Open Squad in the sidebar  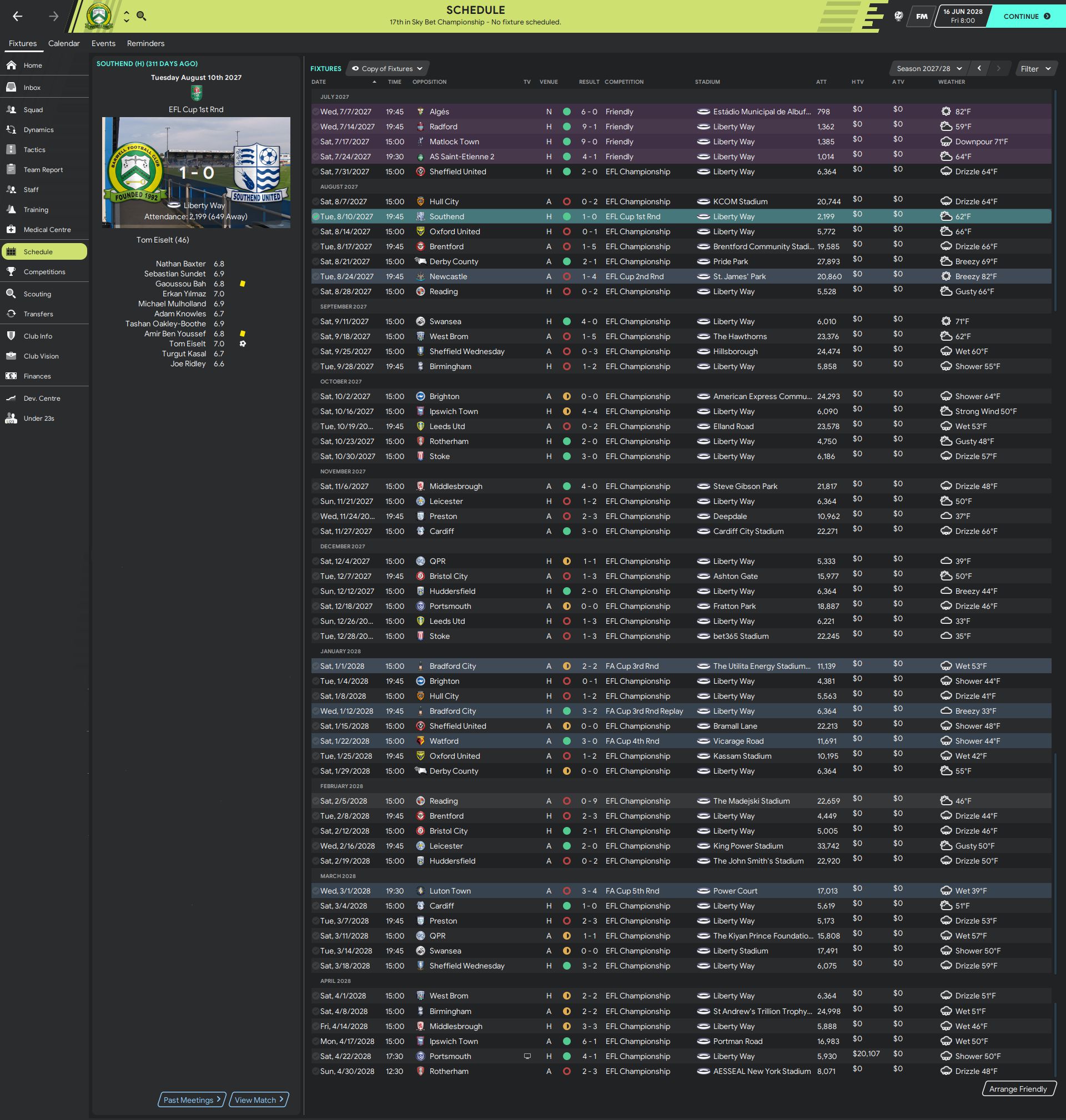pos(44,110)
